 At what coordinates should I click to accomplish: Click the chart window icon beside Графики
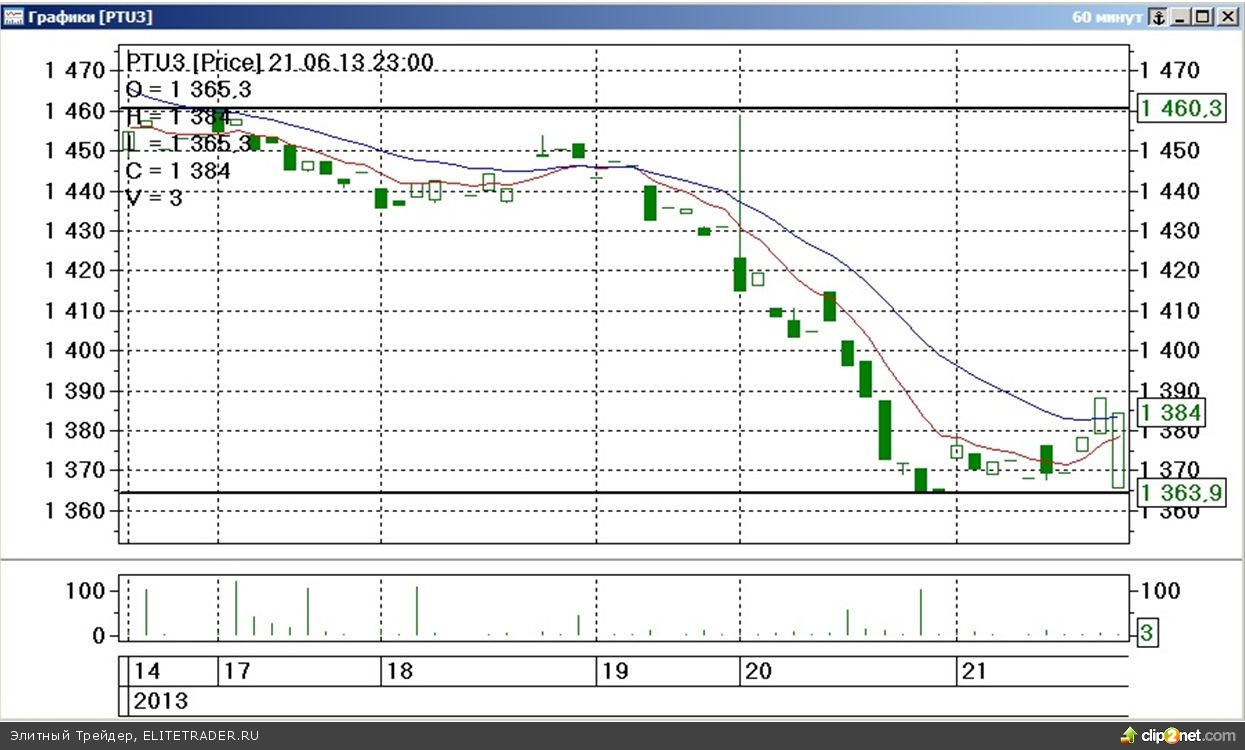point(13,17)
